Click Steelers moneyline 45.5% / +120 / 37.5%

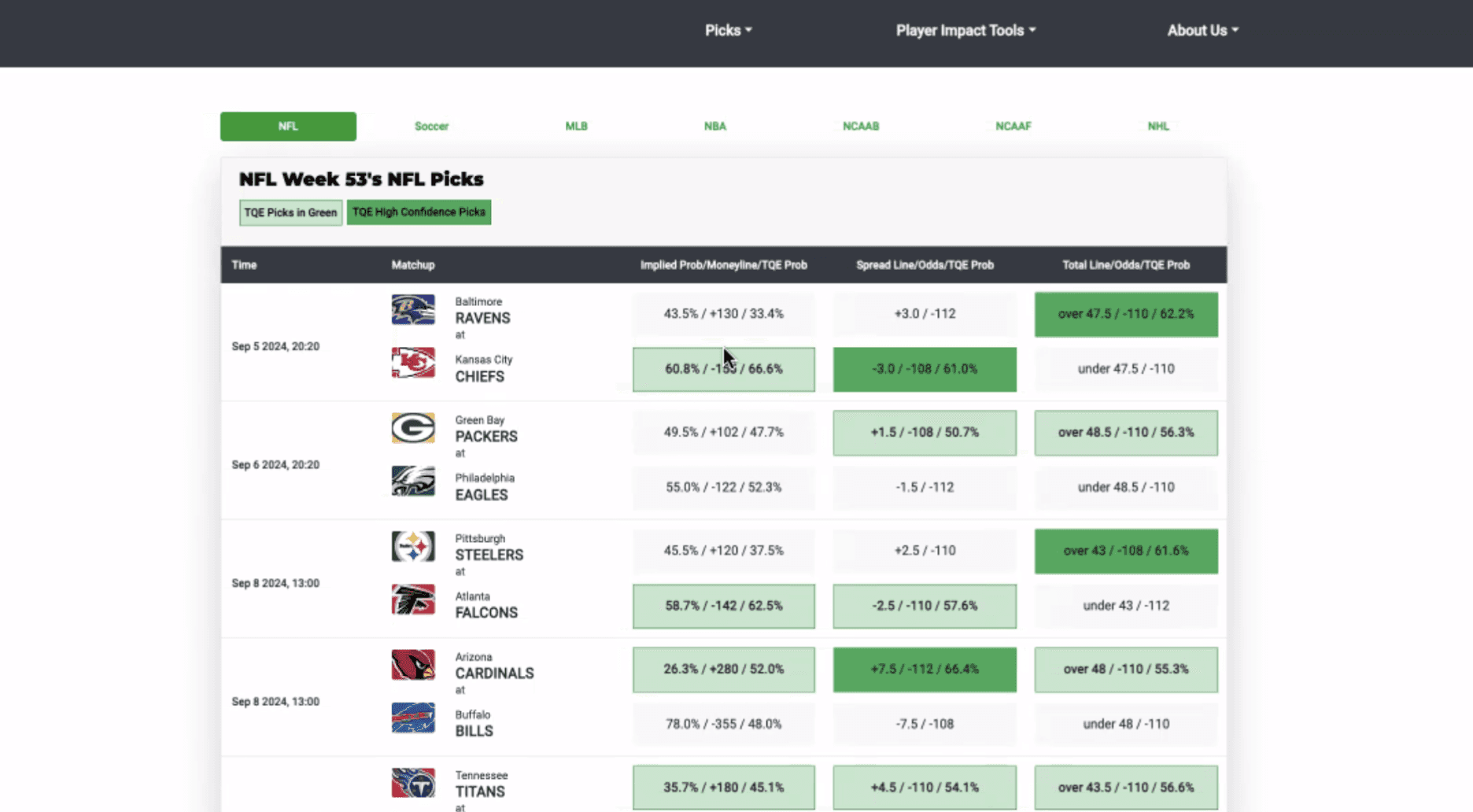tap(723, 551)
